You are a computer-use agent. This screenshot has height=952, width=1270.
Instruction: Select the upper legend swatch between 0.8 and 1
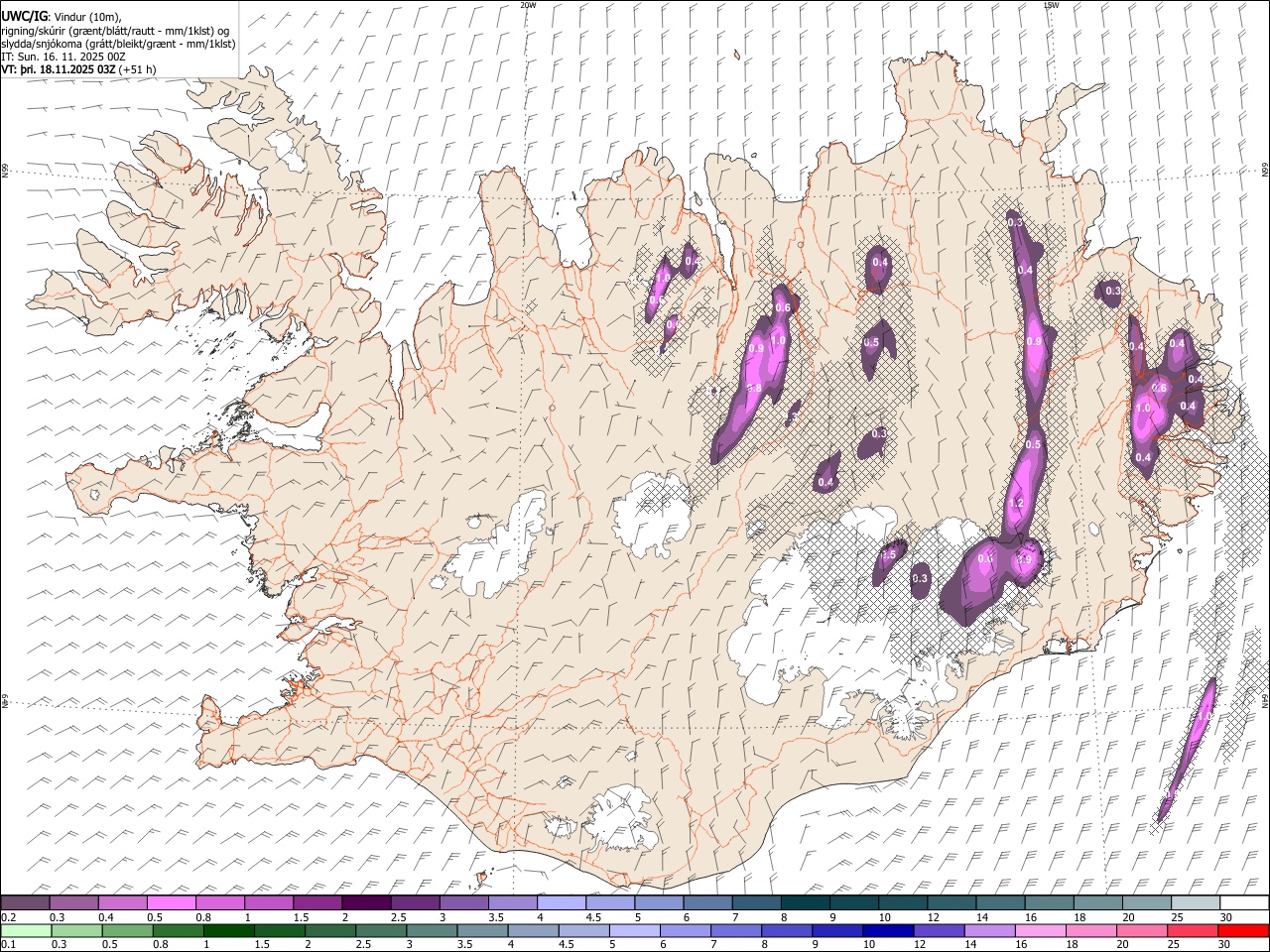point(219,902)
